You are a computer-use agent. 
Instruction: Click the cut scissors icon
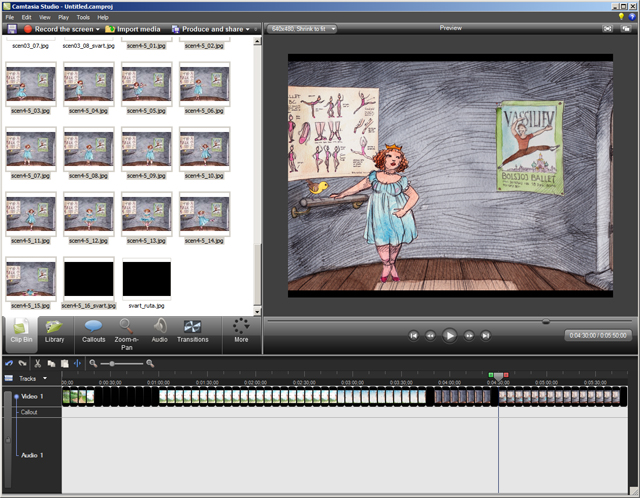click(38, 363)
